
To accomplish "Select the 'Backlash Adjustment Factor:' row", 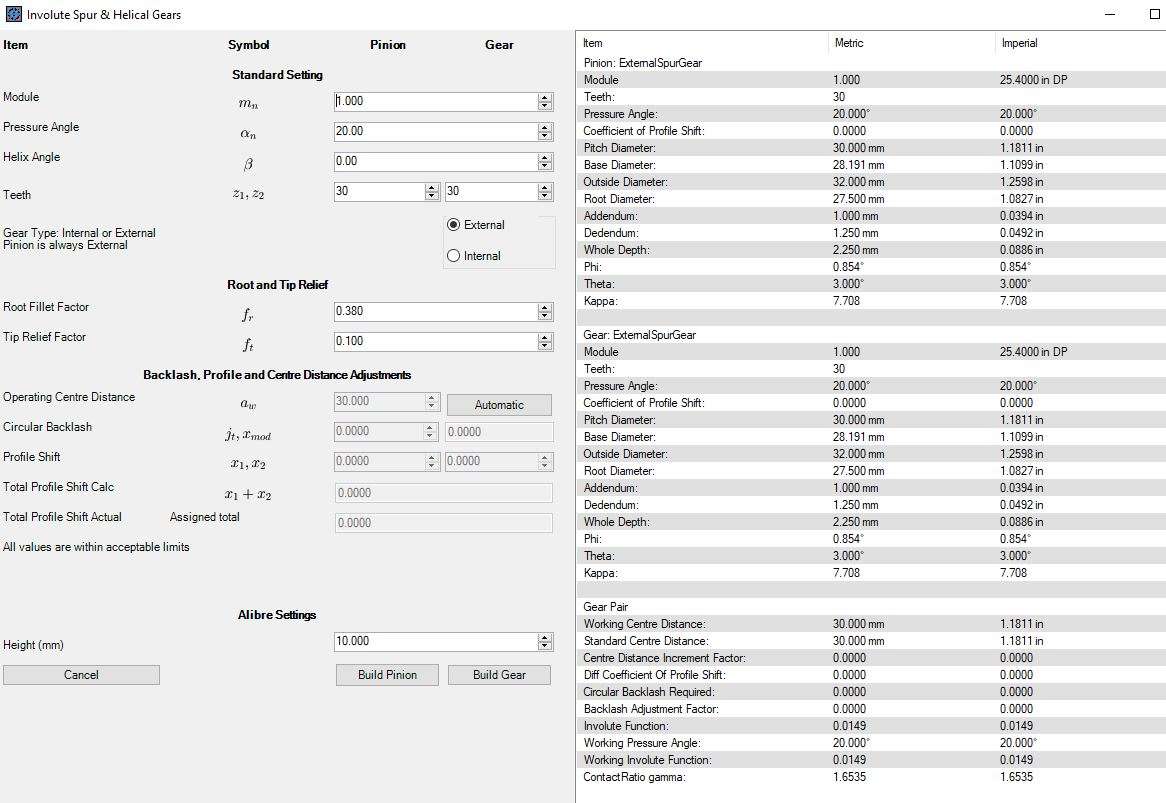I will point(872,709).
